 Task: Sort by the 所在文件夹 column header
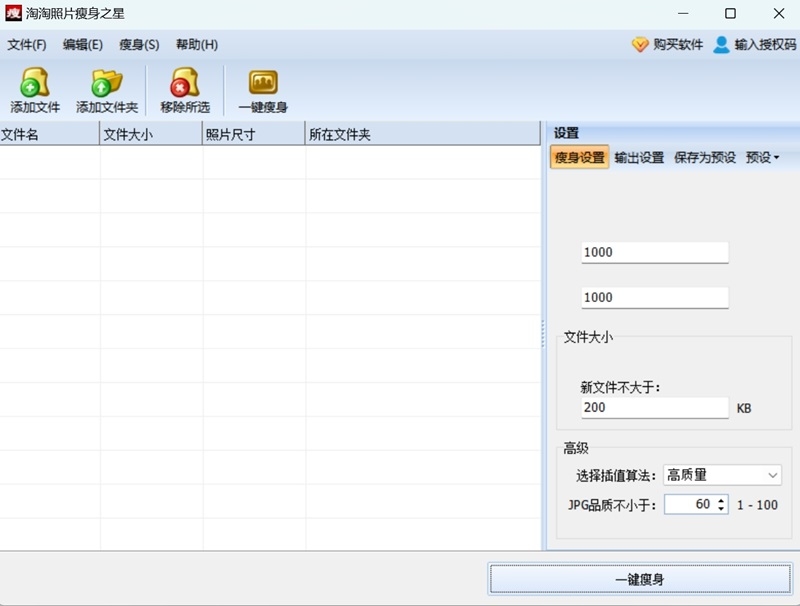click(x=422, y=134)
